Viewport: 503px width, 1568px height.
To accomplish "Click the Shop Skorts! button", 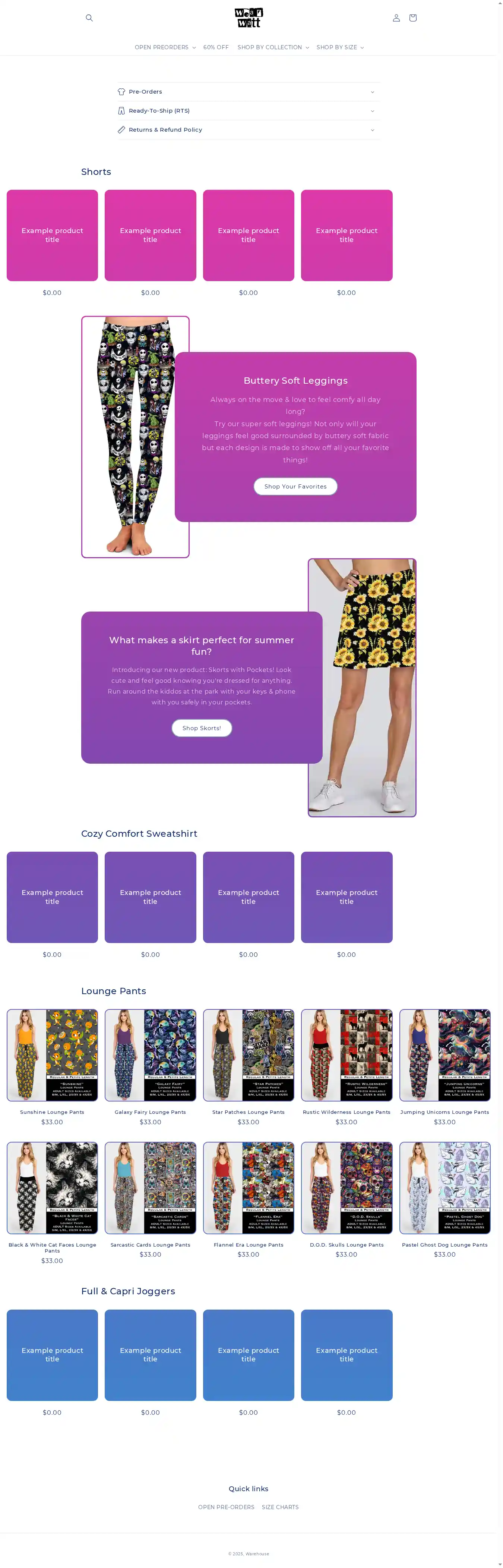I will pyautogui.click(x=202, y=728).
